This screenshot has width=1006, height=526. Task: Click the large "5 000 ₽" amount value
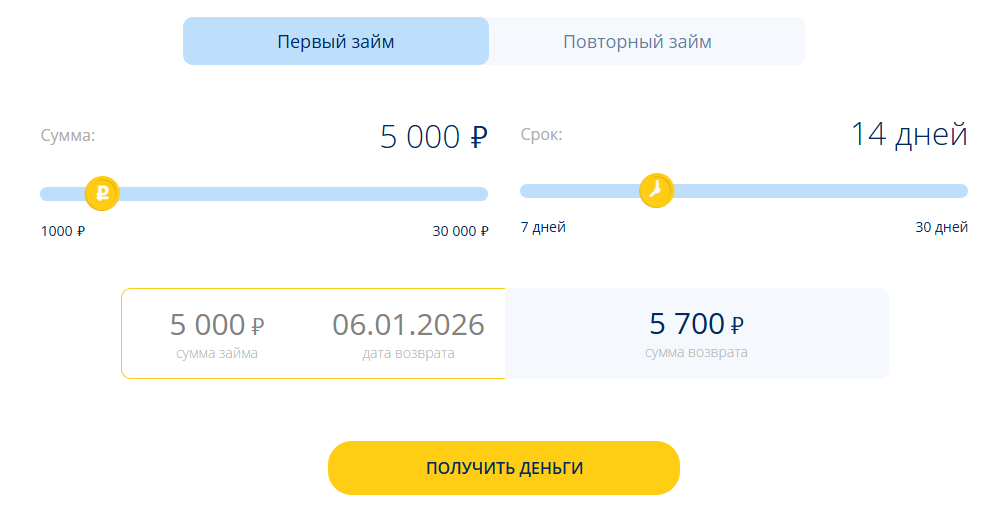(433, 137)
